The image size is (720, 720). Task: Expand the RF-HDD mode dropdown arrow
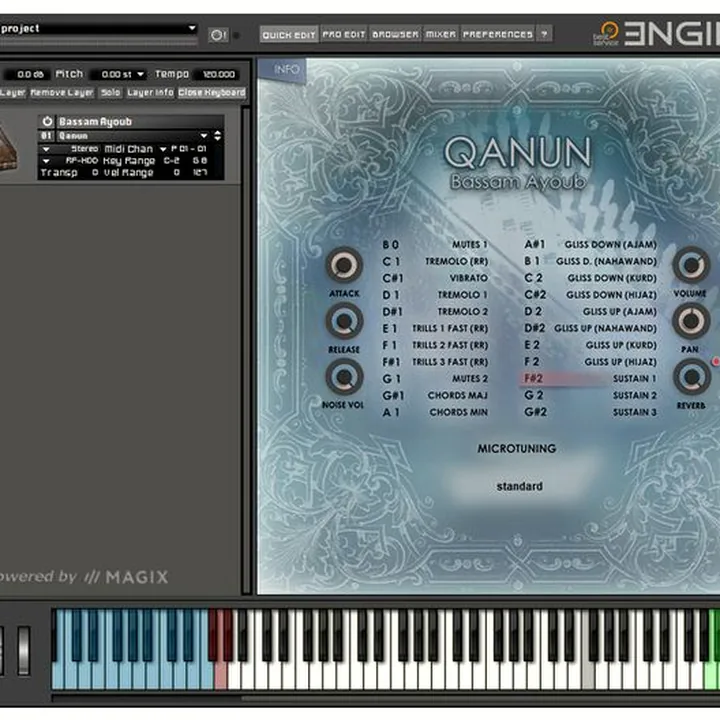pos(45,161)
